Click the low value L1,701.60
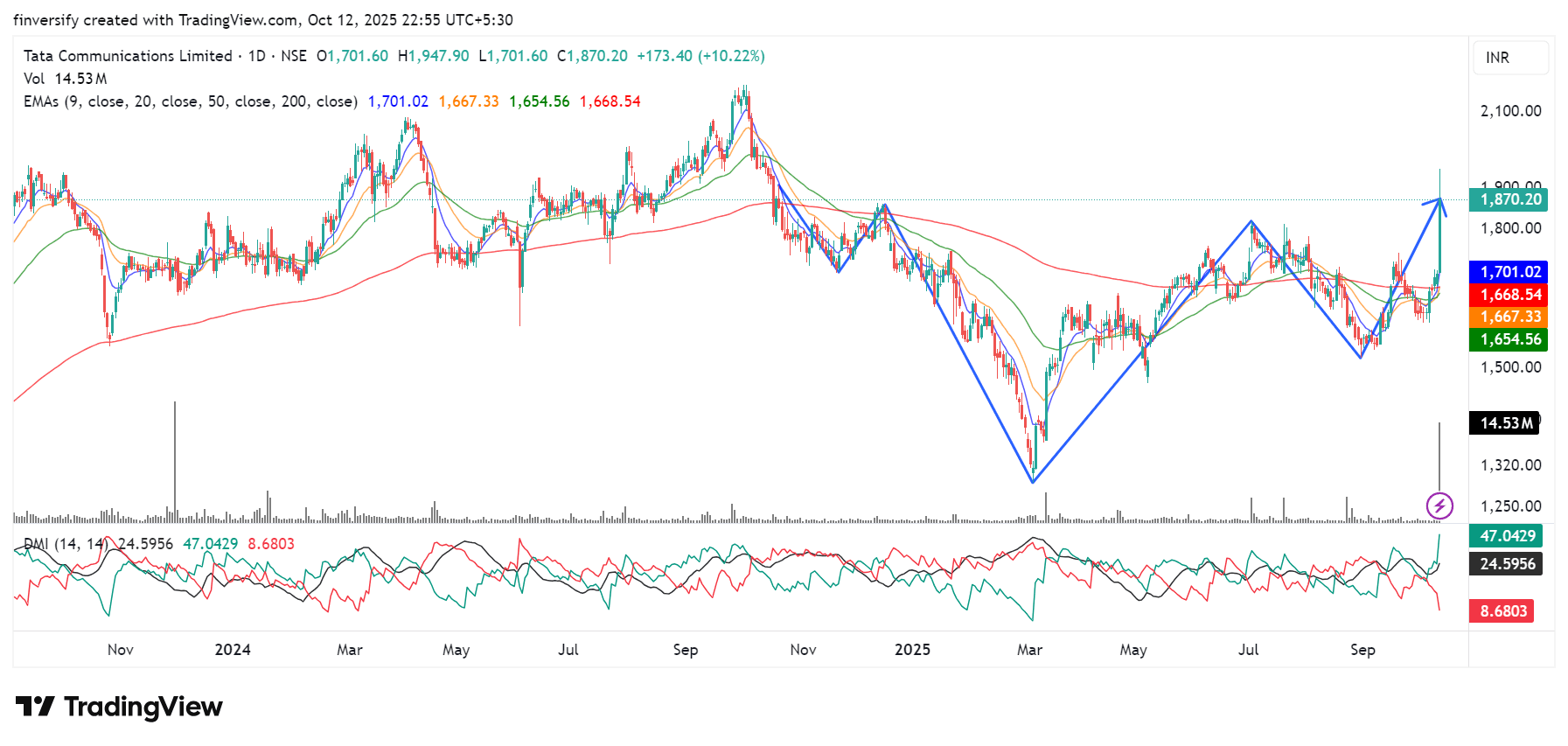Screen dimensions: 1568x746 click(513, 56)
